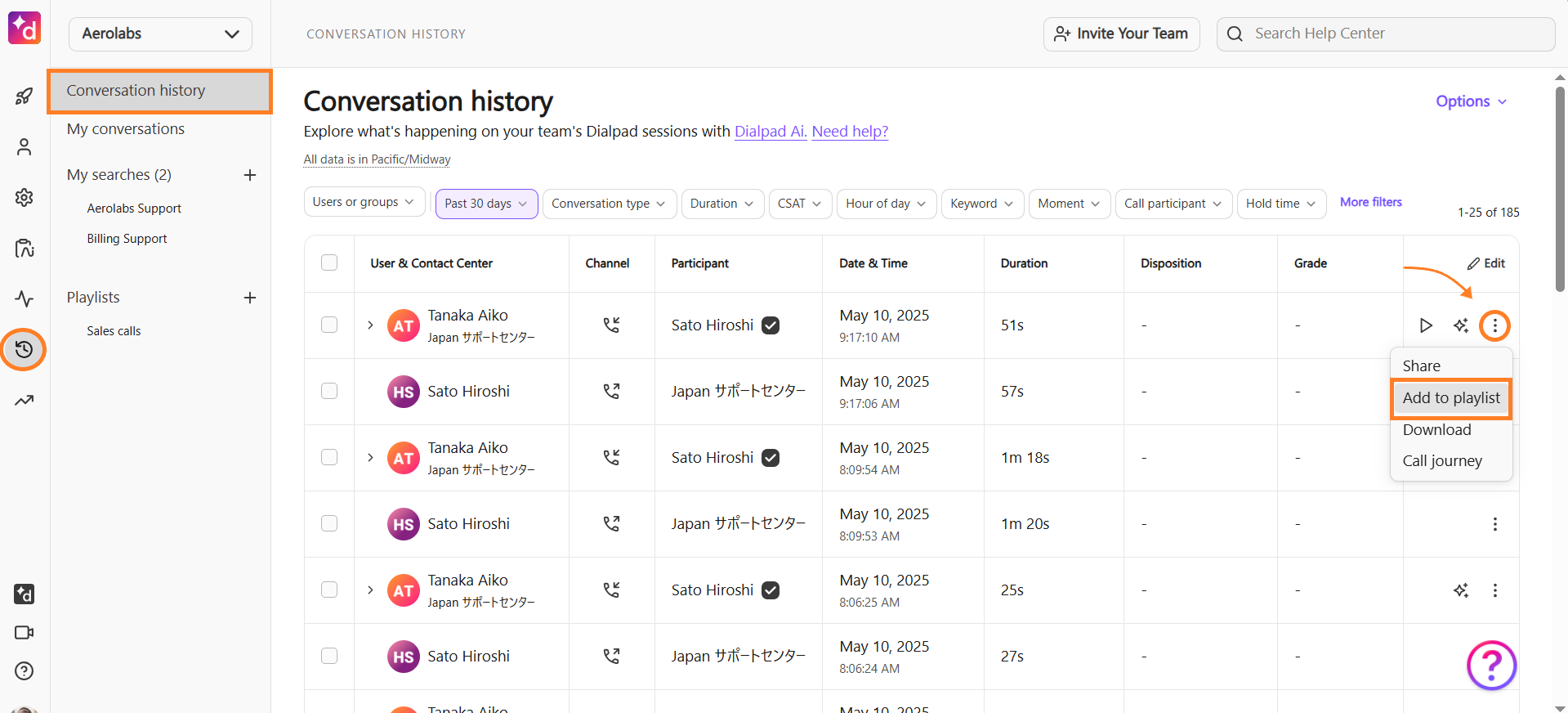Open the Past 30 days date filter
1568x713 pixels.
click(x=486, y=204)
